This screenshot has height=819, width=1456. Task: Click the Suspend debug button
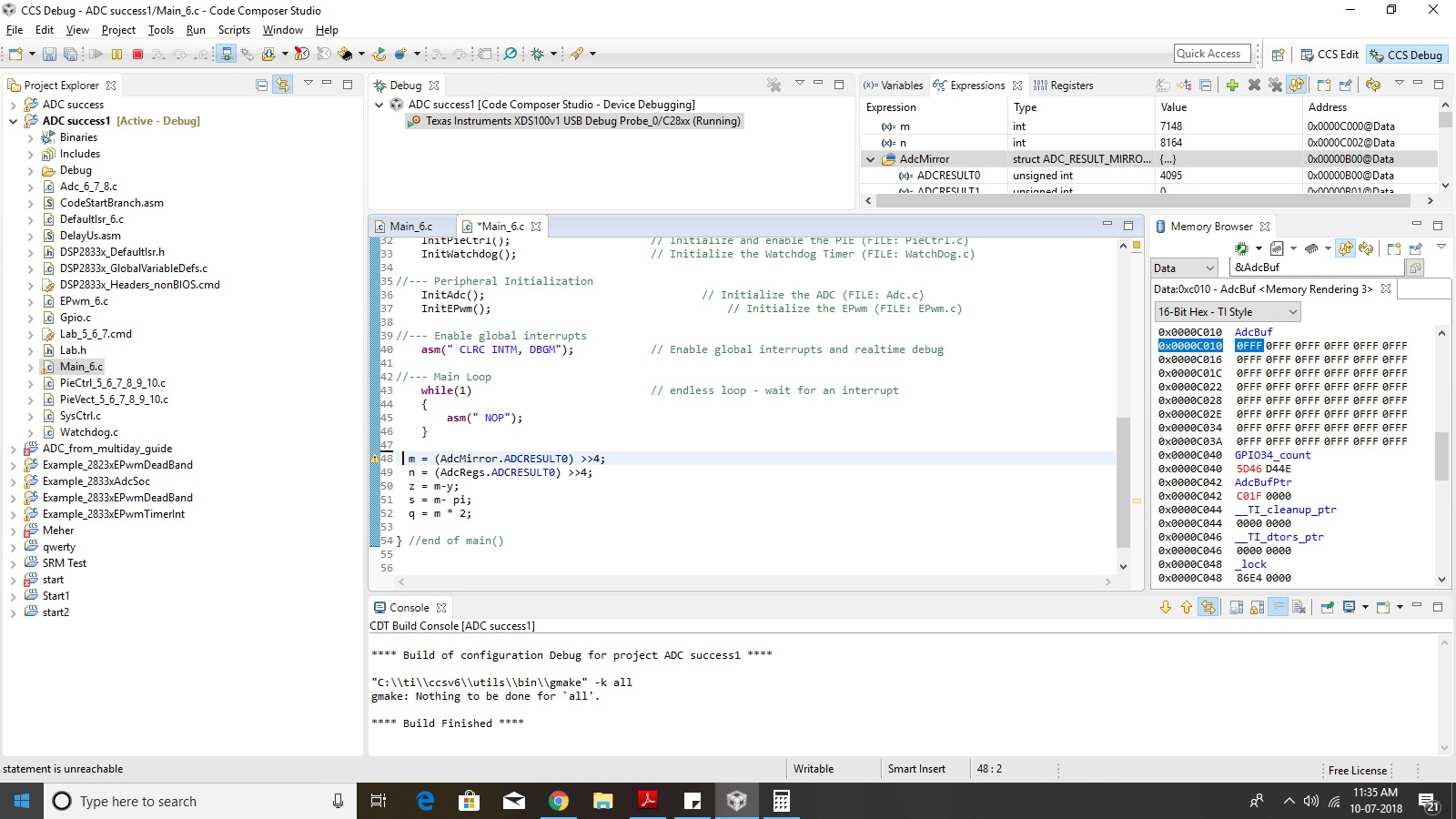coord(117,55)
